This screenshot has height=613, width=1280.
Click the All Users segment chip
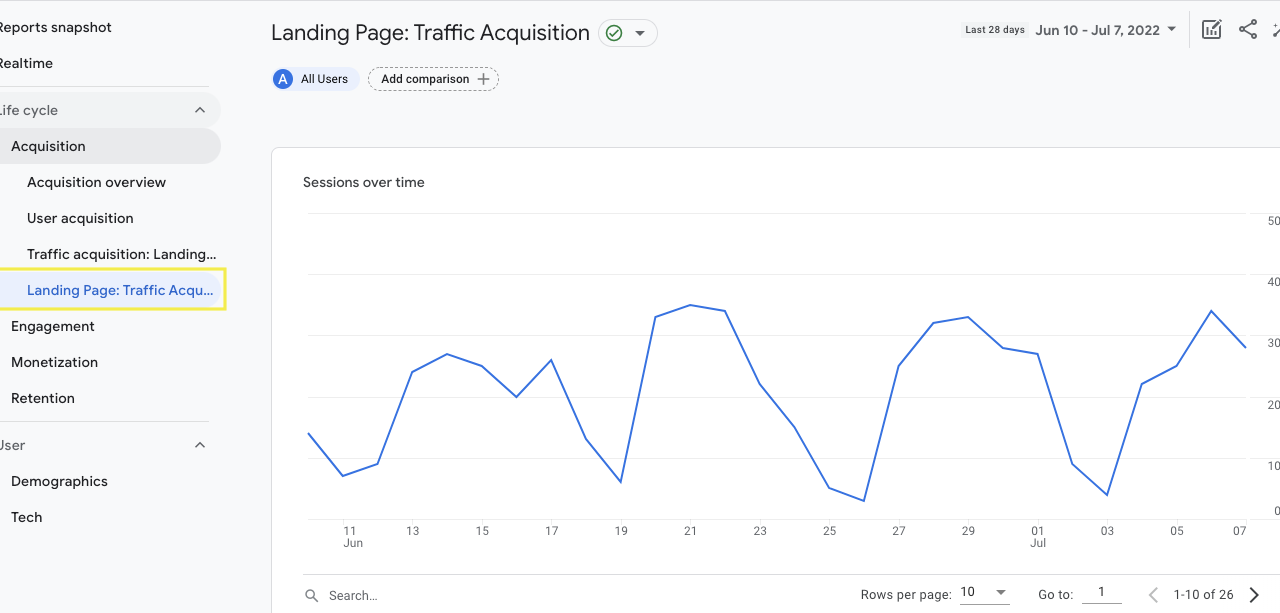315,79
